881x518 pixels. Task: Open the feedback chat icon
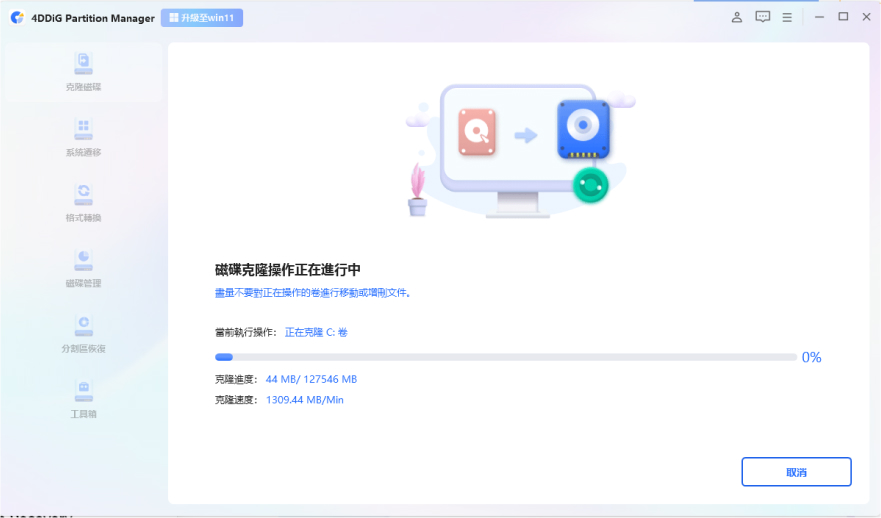click(762, 17)
